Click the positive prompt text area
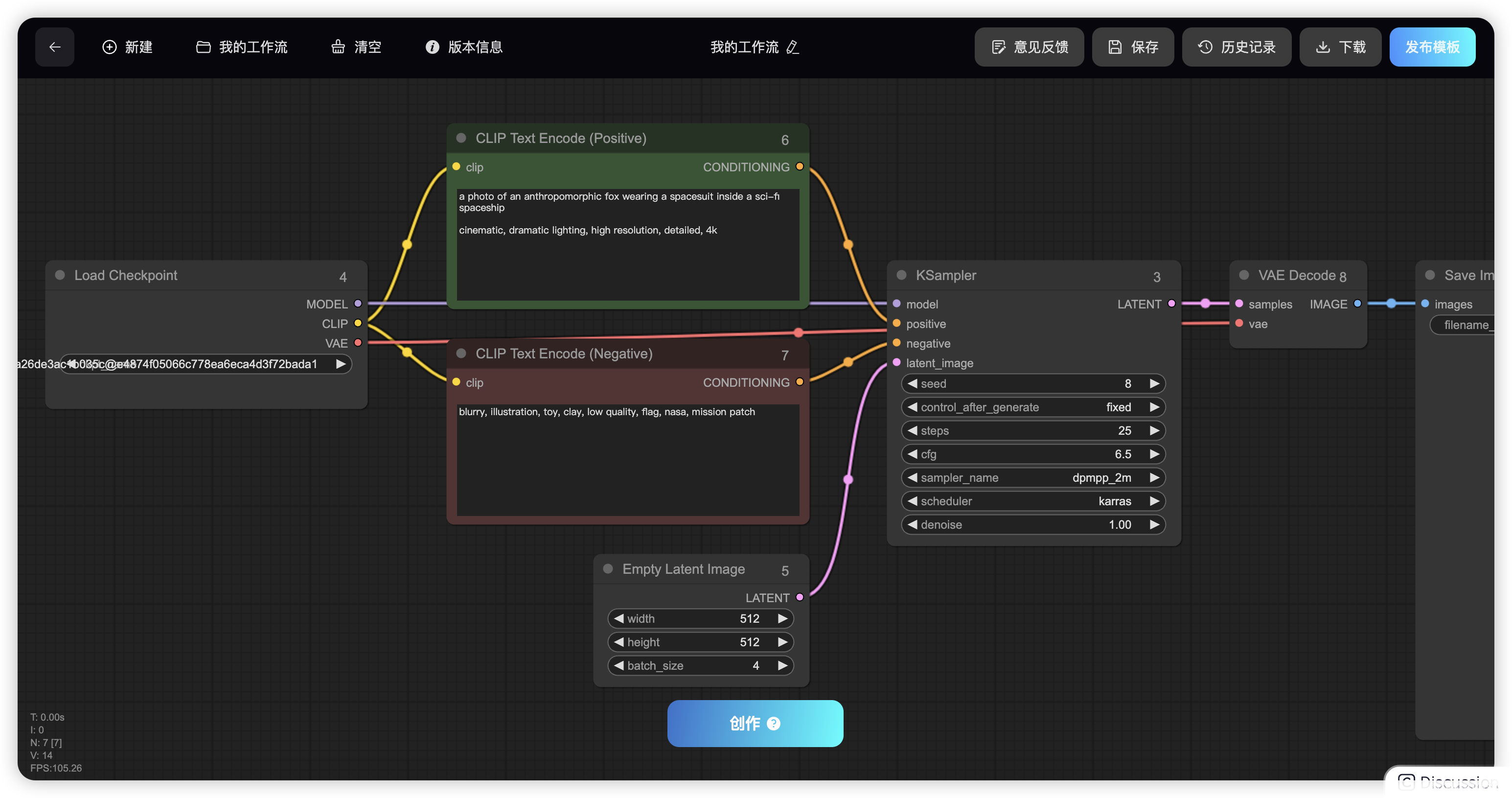 (x=627, y=247)
